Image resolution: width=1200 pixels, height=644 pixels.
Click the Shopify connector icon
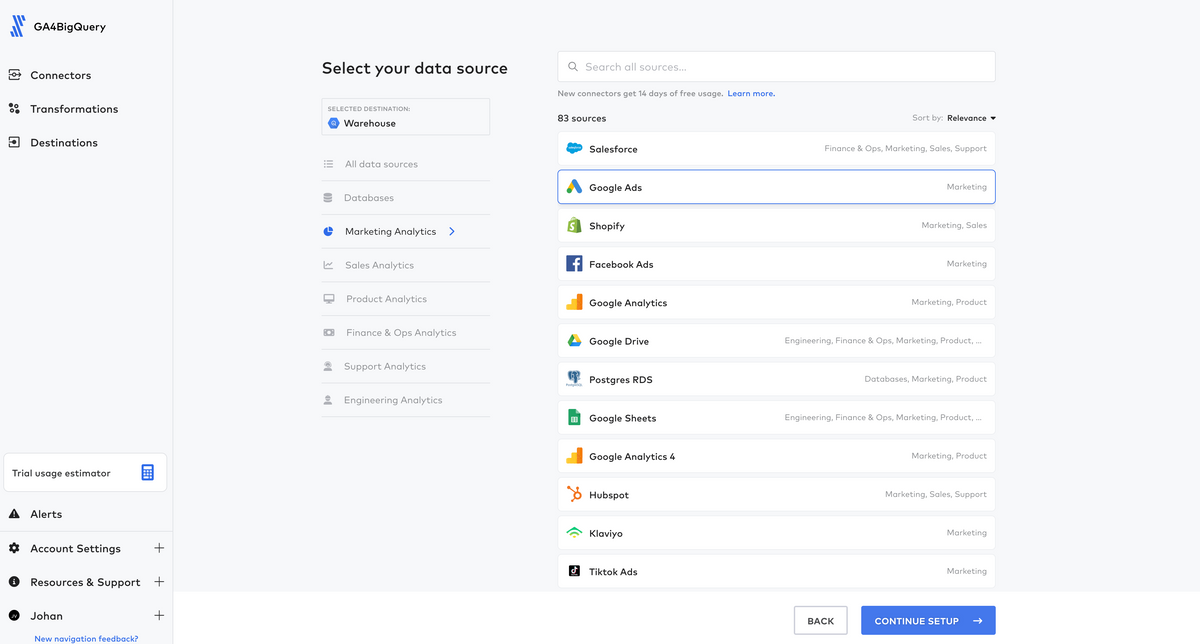(x=573, y=225)
